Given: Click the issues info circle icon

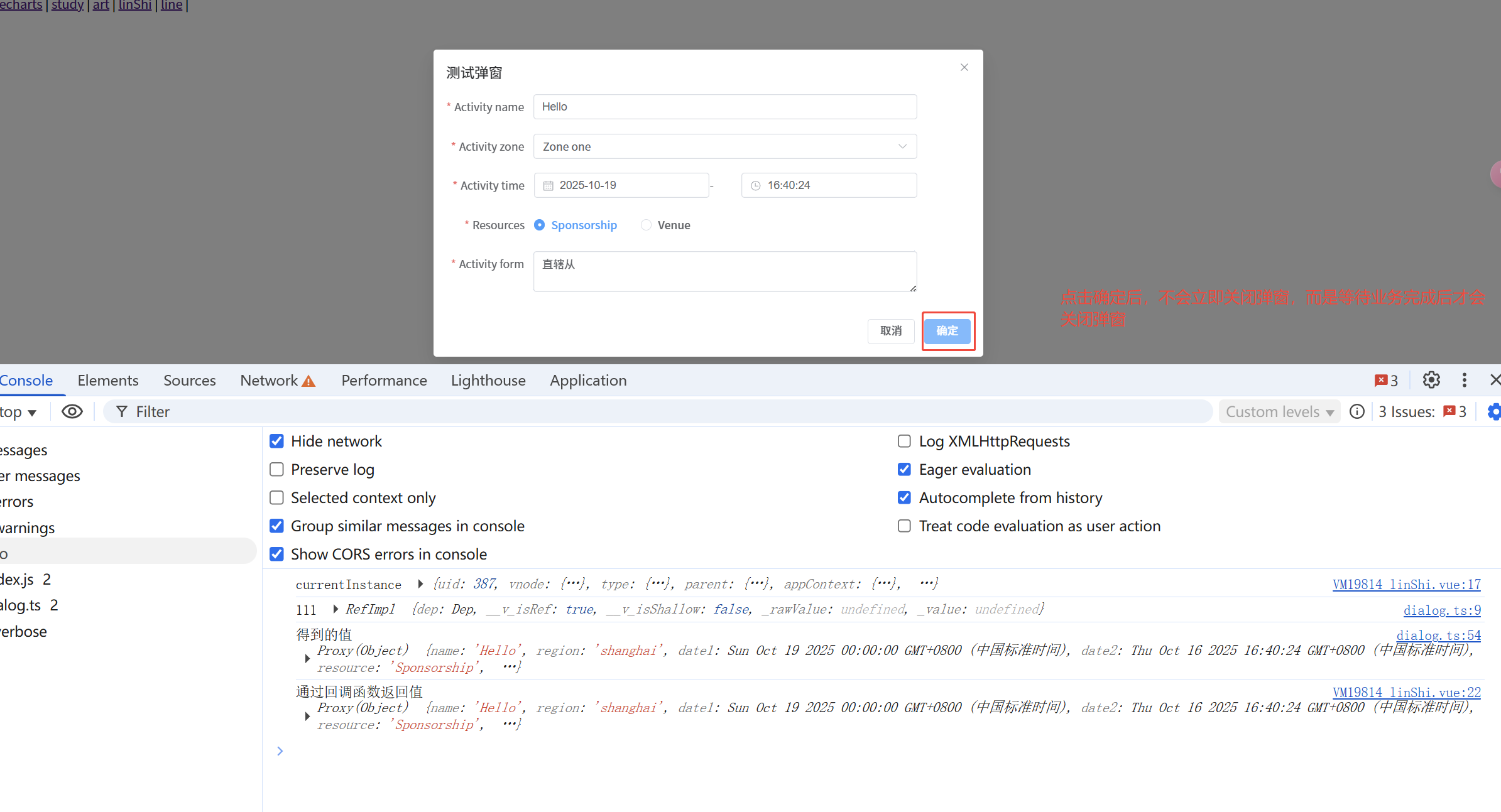Looking at the screenshot, I should [1357, 411].
